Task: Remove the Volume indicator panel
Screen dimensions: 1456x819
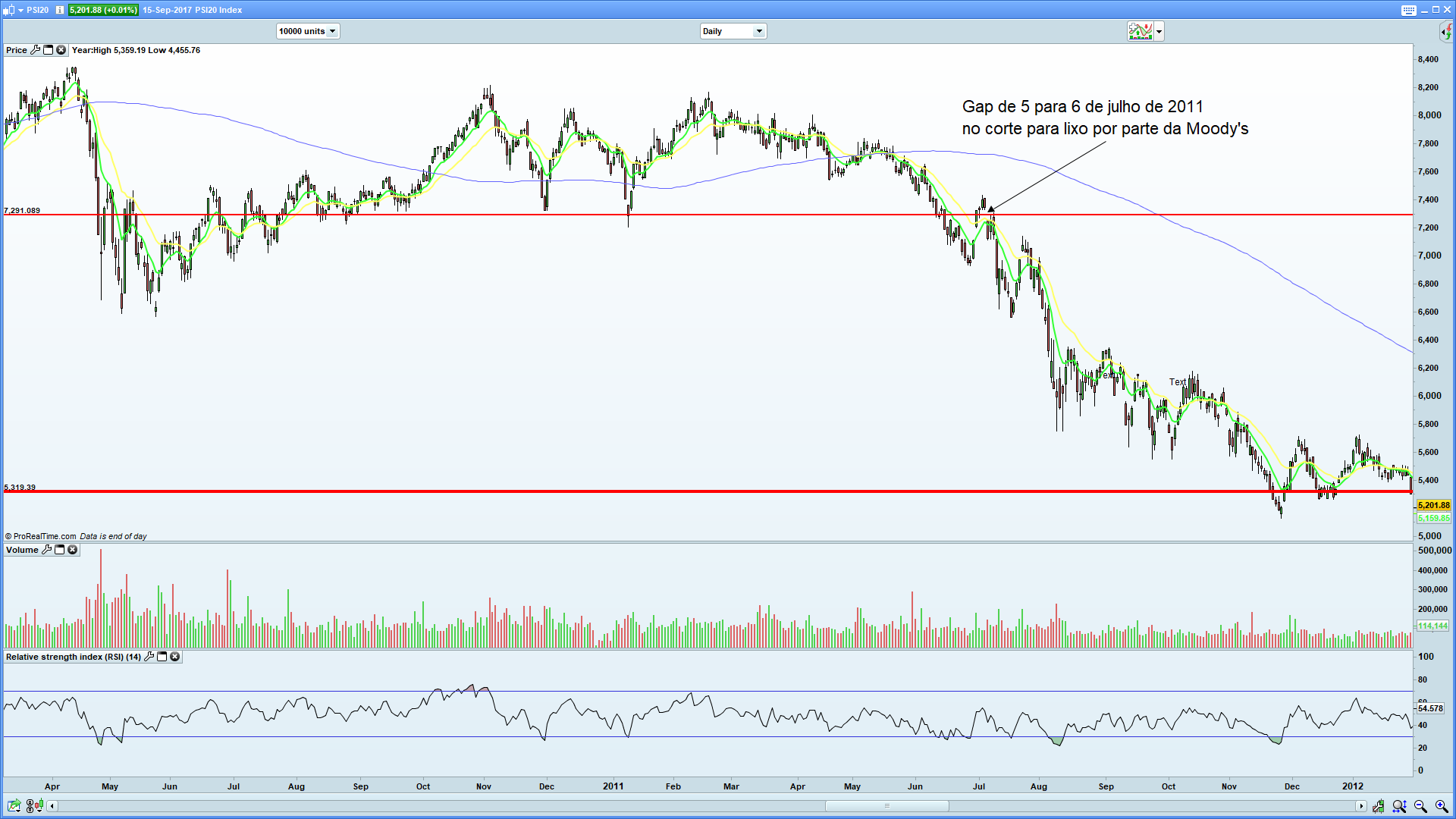Action: coord(73,550)
